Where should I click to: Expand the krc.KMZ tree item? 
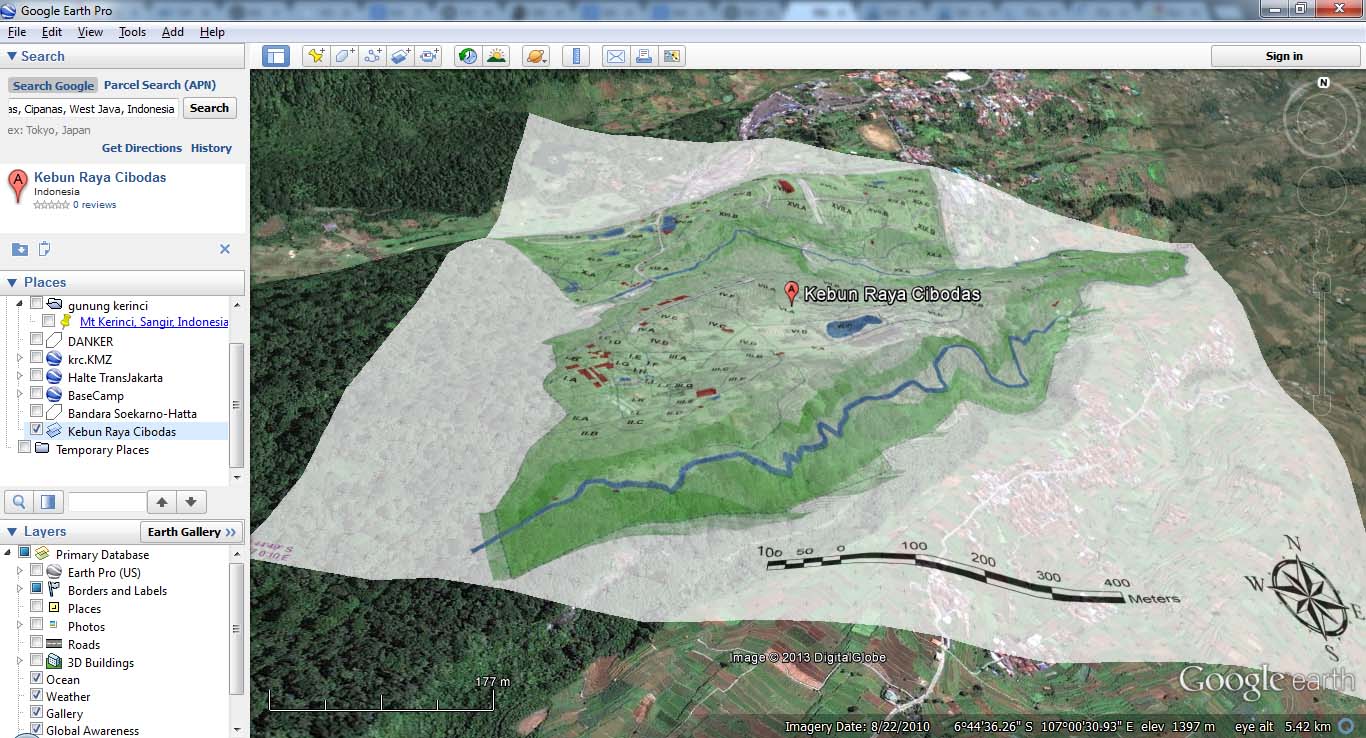tap(18, 359)
